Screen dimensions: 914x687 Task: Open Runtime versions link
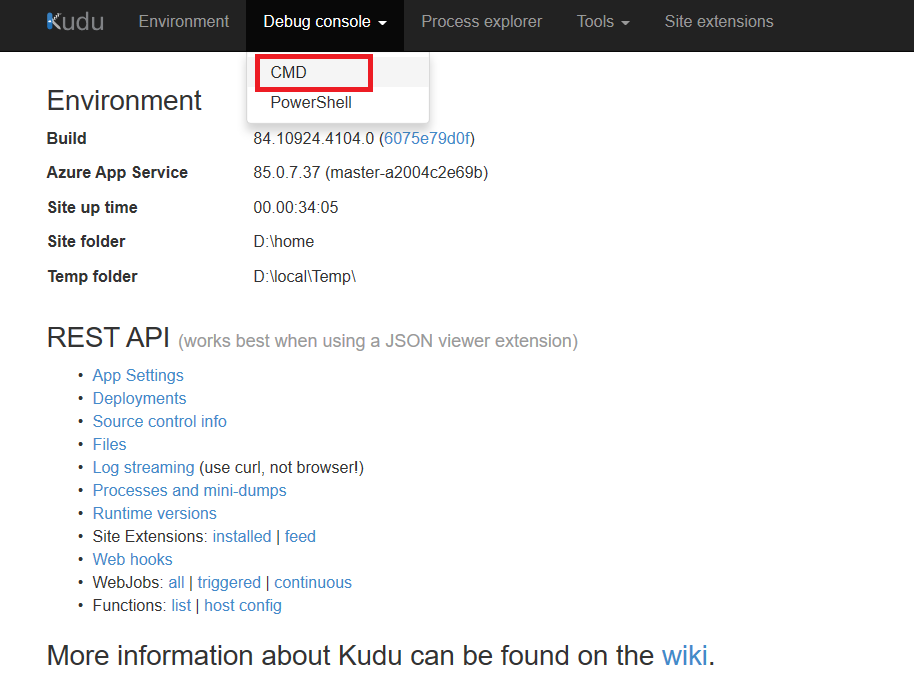pyautogui.click(x=154, y=513)
